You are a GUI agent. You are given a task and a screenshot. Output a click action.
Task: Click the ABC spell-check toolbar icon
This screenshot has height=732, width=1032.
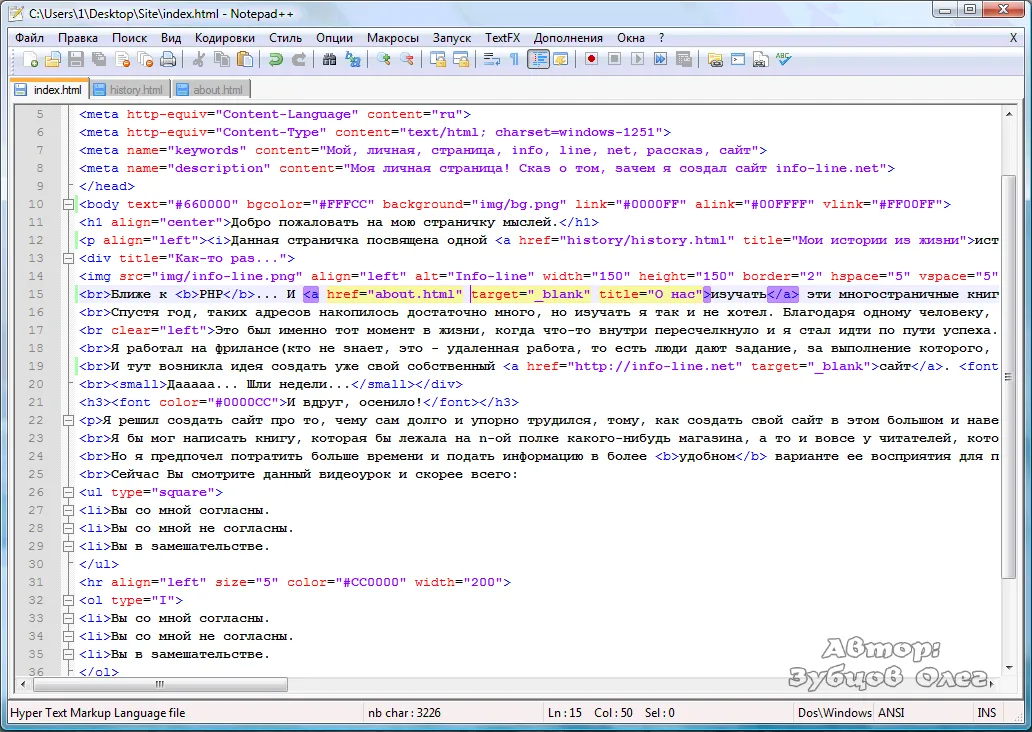783,60
